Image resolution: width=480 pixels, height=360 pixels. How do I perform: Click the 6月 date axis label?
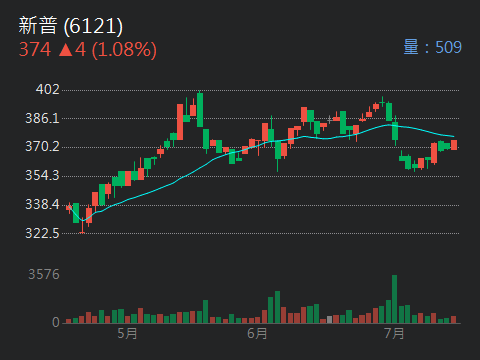click(x=257, y=333)
